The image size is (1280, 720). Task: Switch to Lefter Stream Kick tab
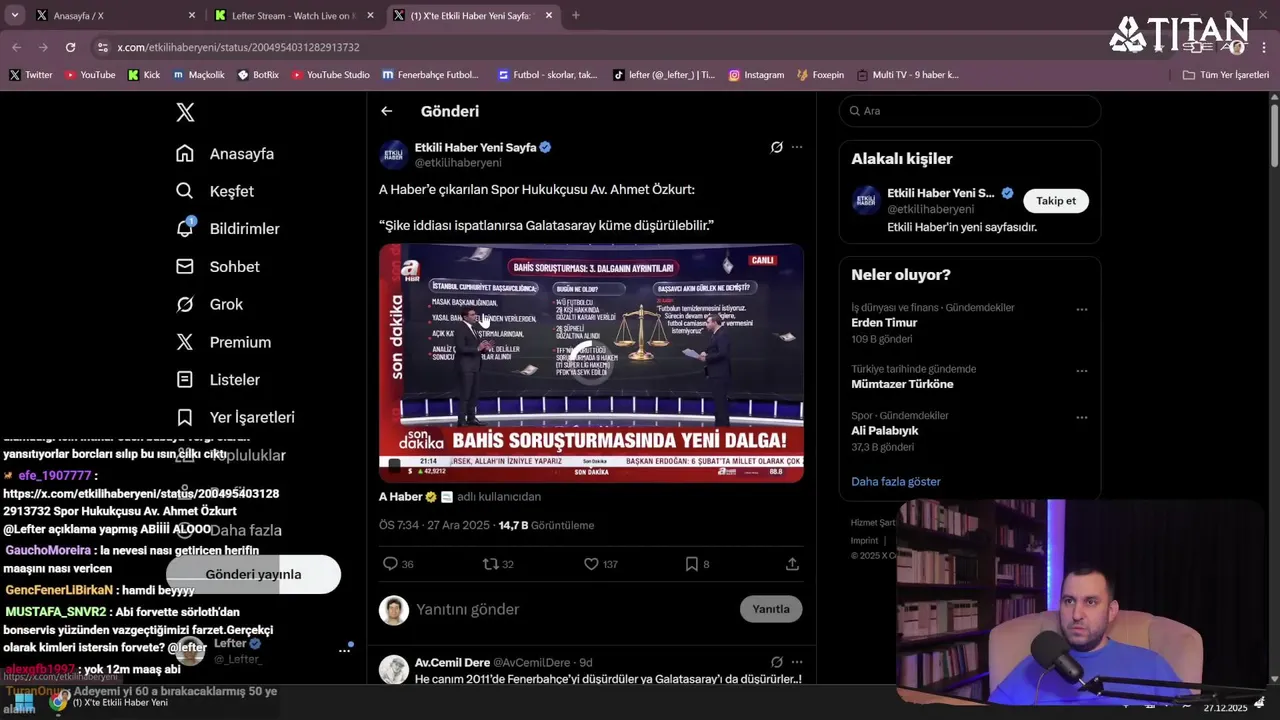point(293,15)
